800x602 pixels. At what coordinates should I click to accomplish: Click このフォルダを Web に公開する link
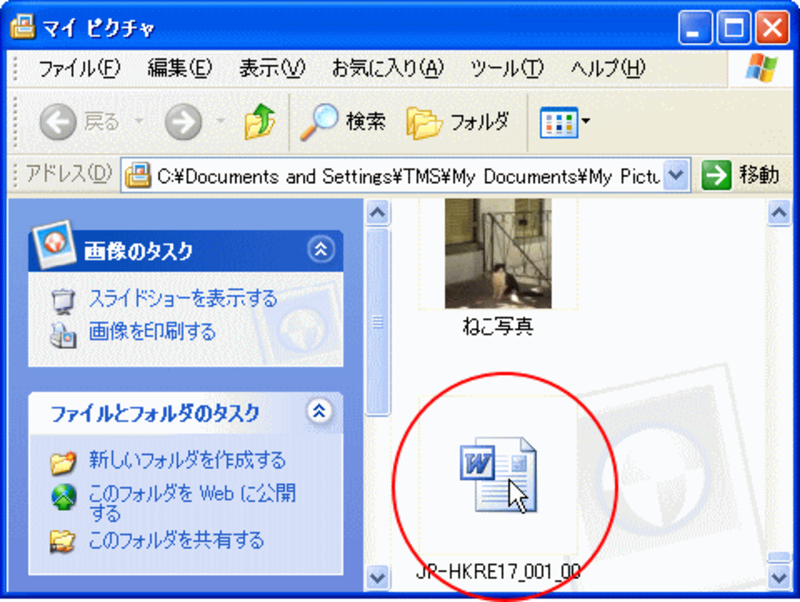click(x=192, y=503)
